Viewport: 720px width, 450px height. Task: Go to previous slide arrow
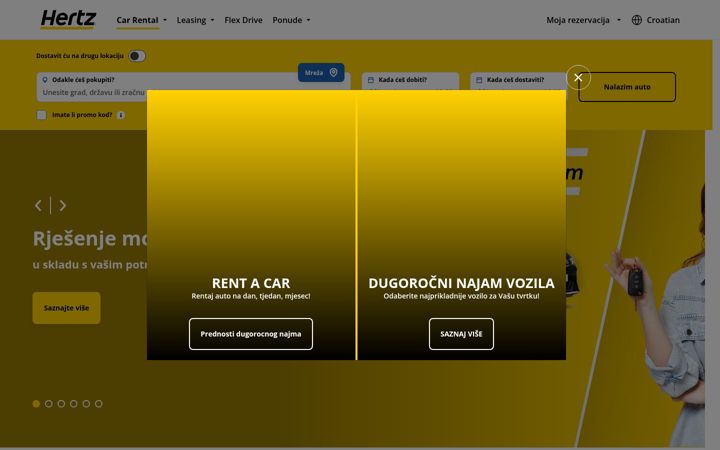point(39,205)
